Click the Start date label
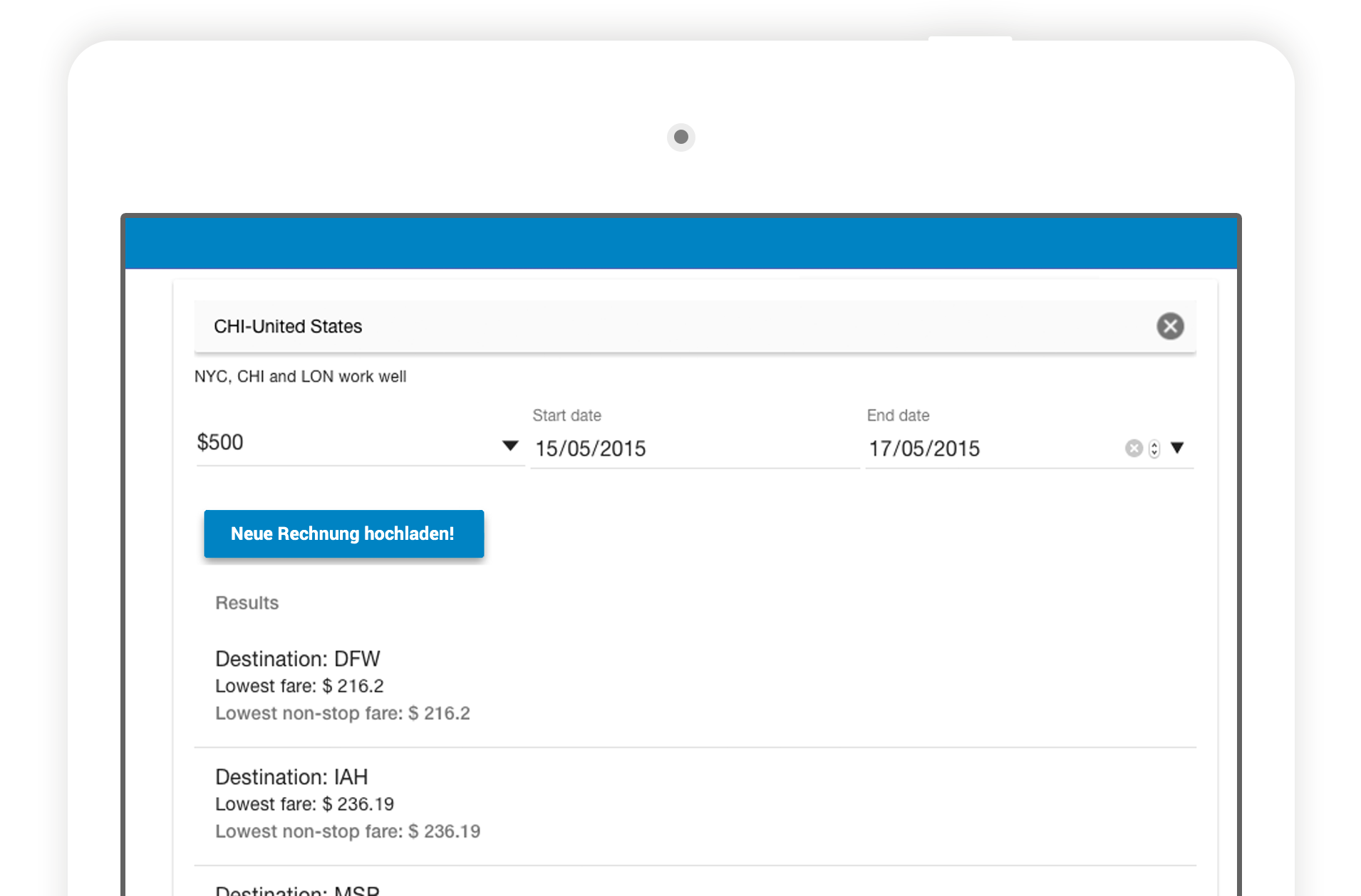 click(x=566, y=415)
